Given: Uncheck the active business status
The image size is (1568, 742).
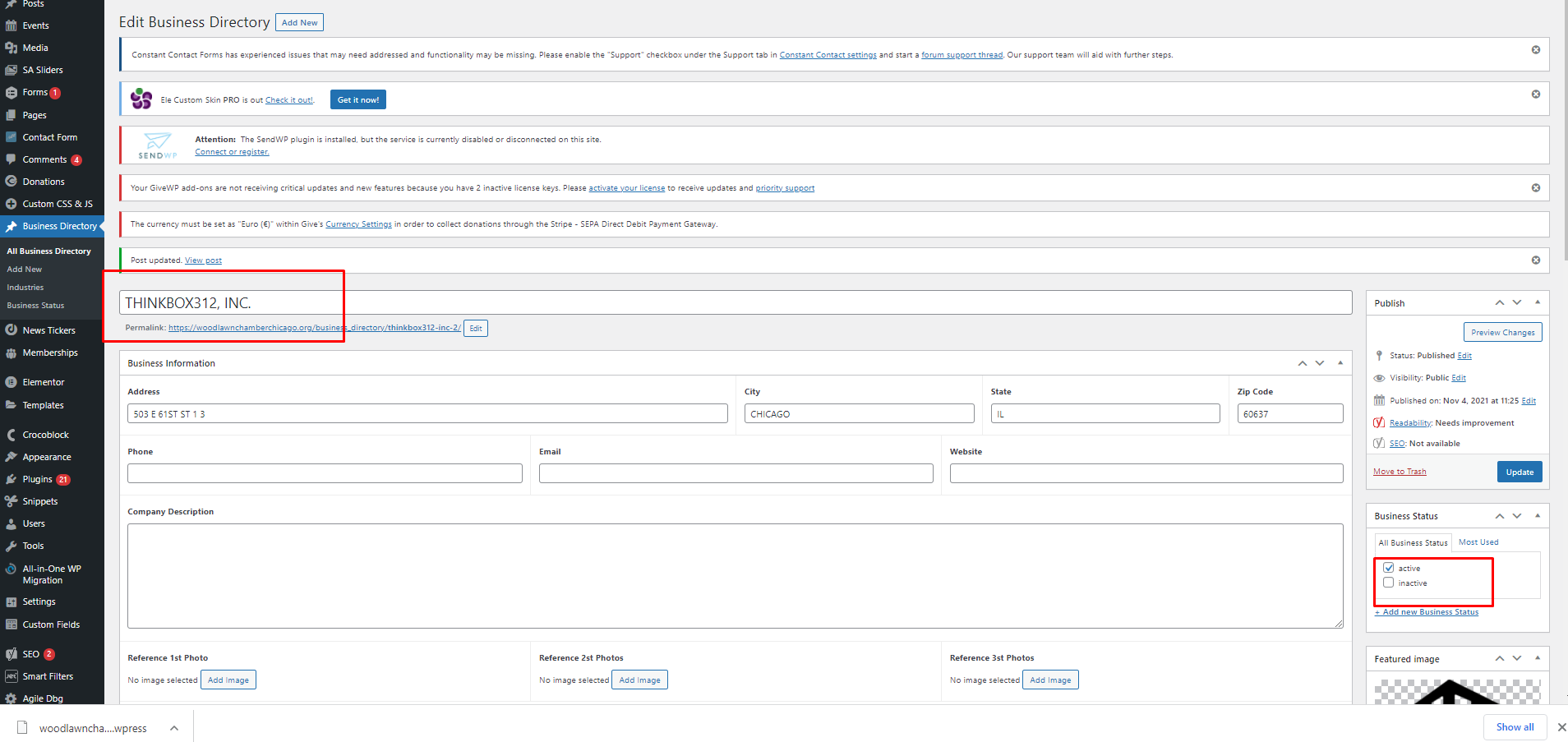Looking at the screenshot, I should point(1389,568).
